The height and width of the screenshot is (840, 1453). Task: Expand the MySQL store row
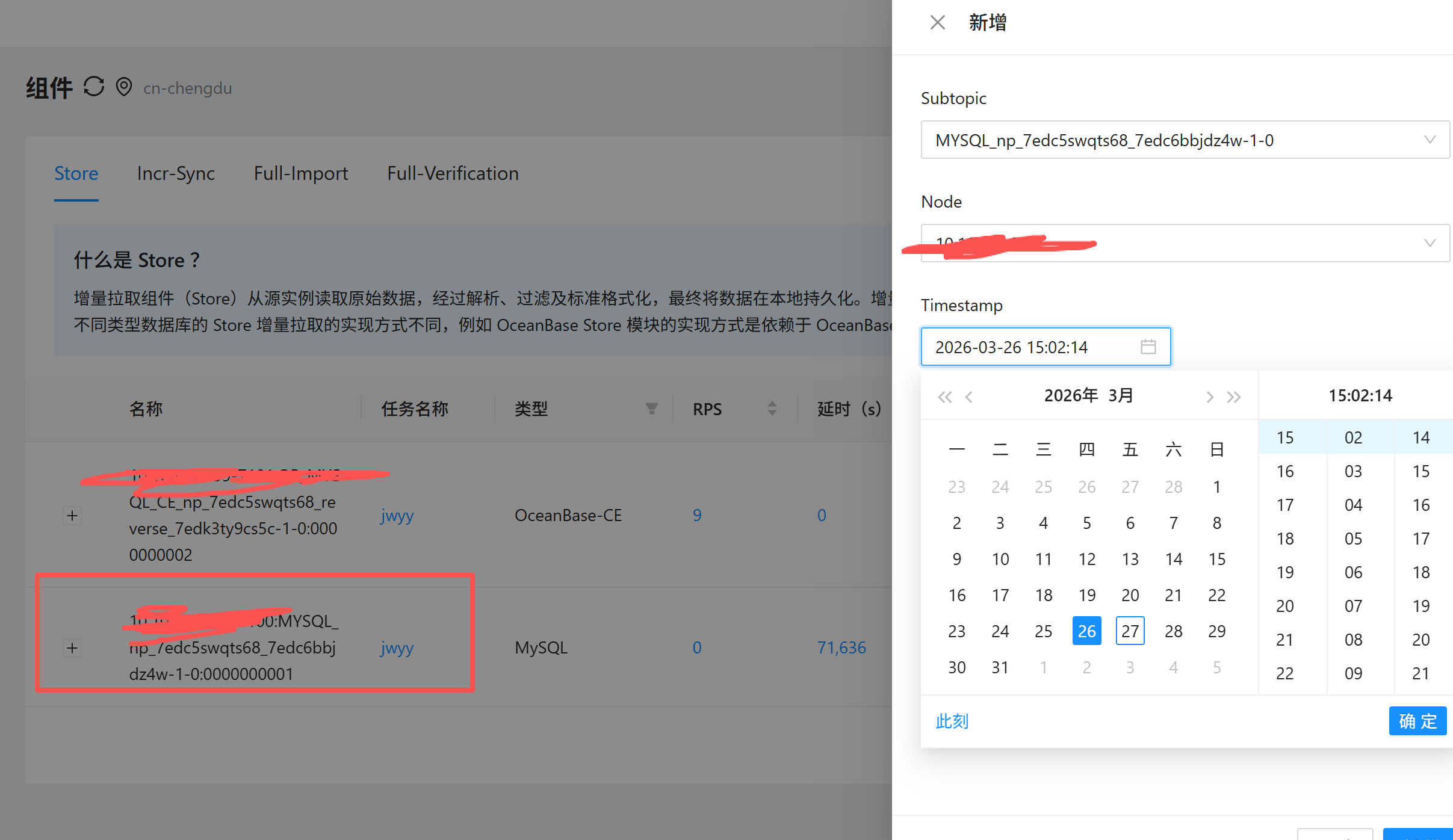tap(72, 648)
